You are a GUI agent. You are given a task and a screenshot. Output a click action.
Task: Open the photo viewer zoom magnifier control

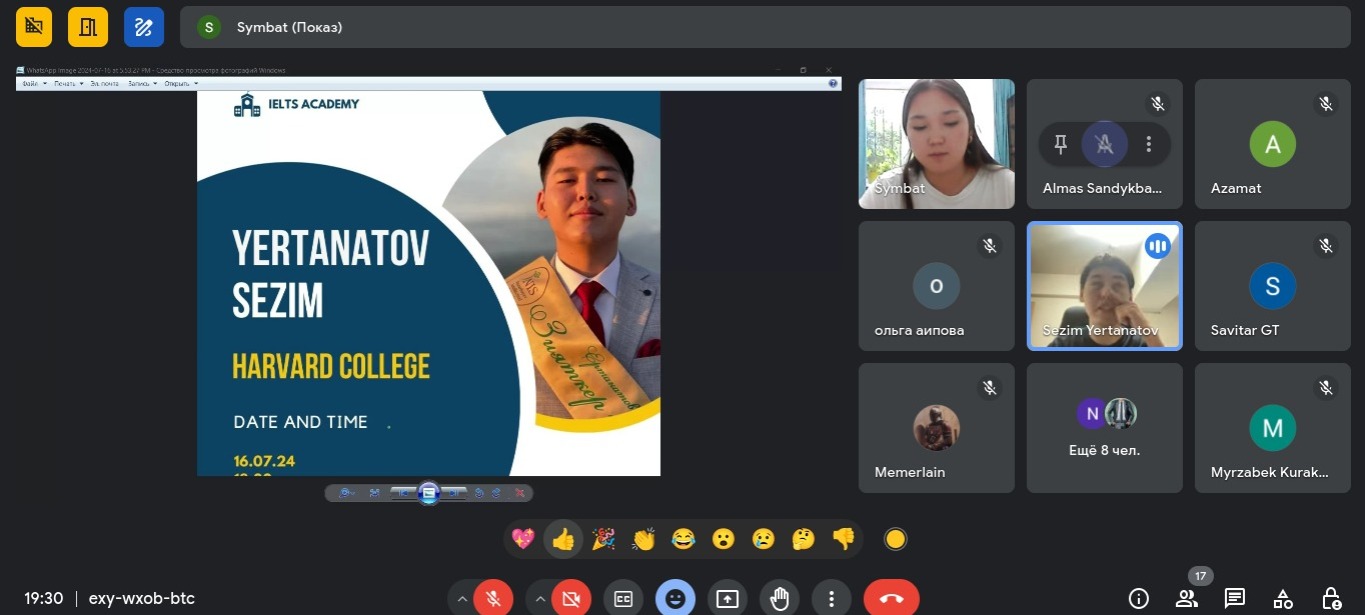pos(348,493)
